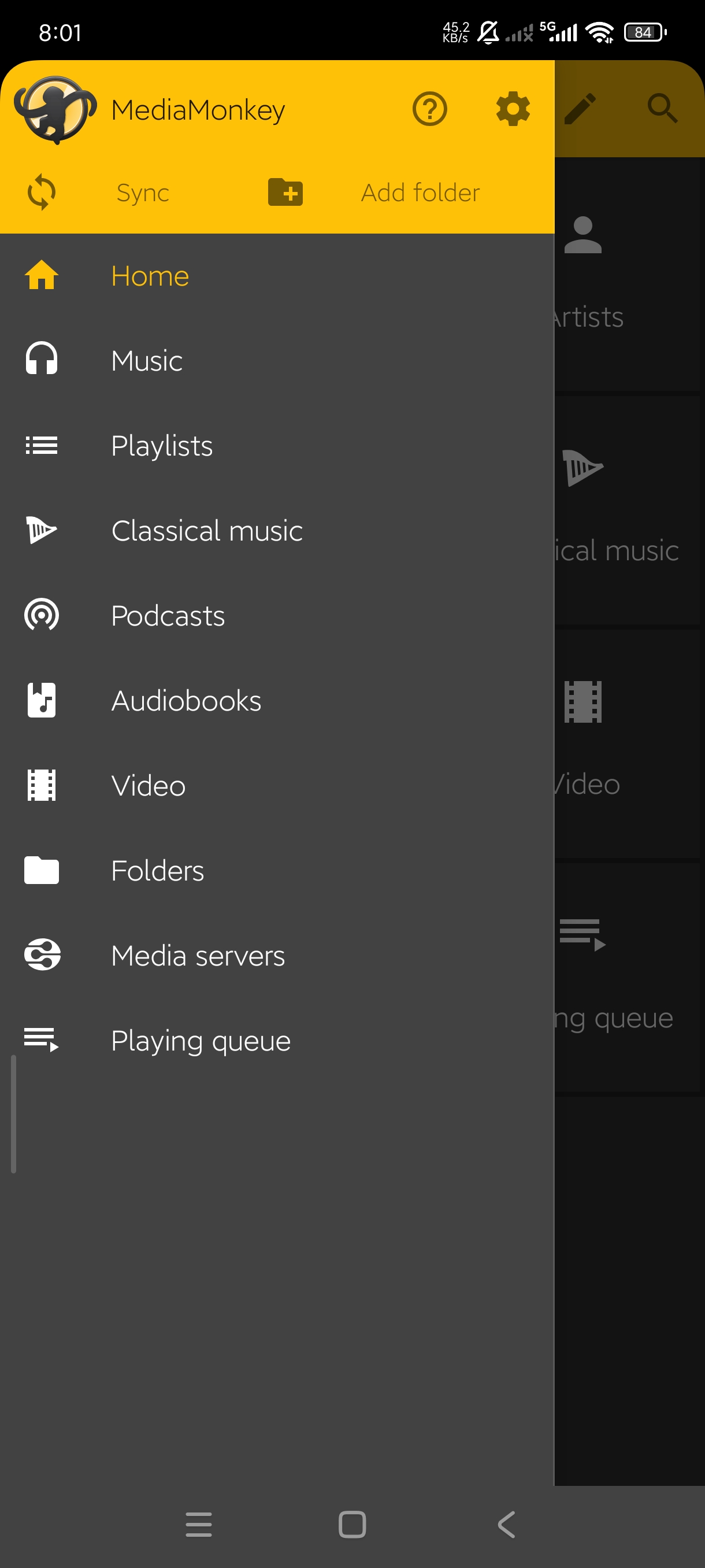Click the Podcasts broadcast icon

tap(42, 615)
